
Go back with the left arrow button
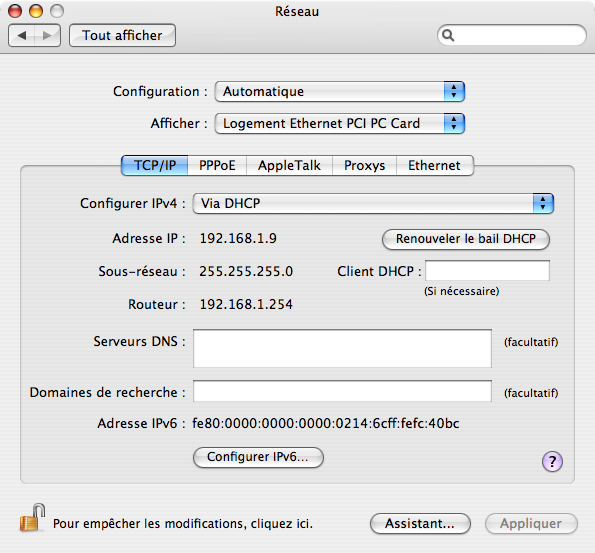[22, 36]
